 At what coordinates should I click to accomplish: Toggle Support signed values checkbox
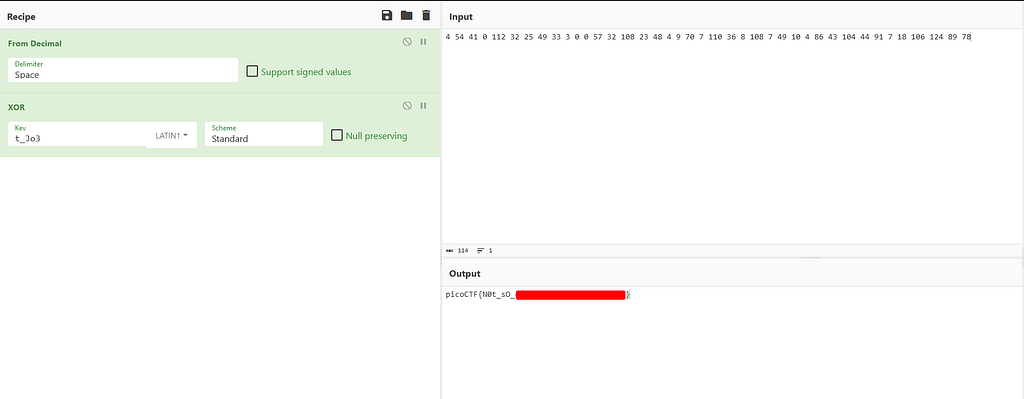(x=252, y=71)
